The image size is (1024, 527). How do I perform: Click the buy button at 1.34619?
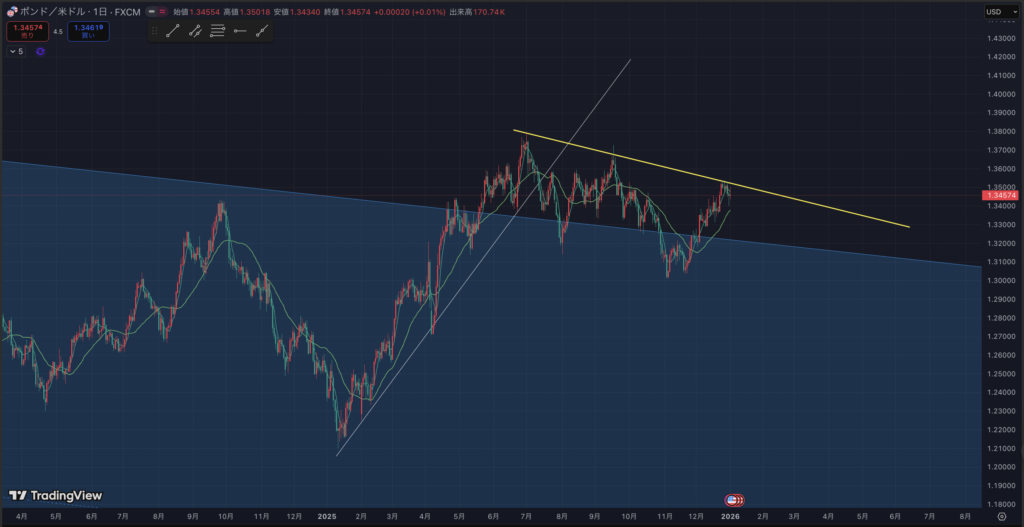89,31
